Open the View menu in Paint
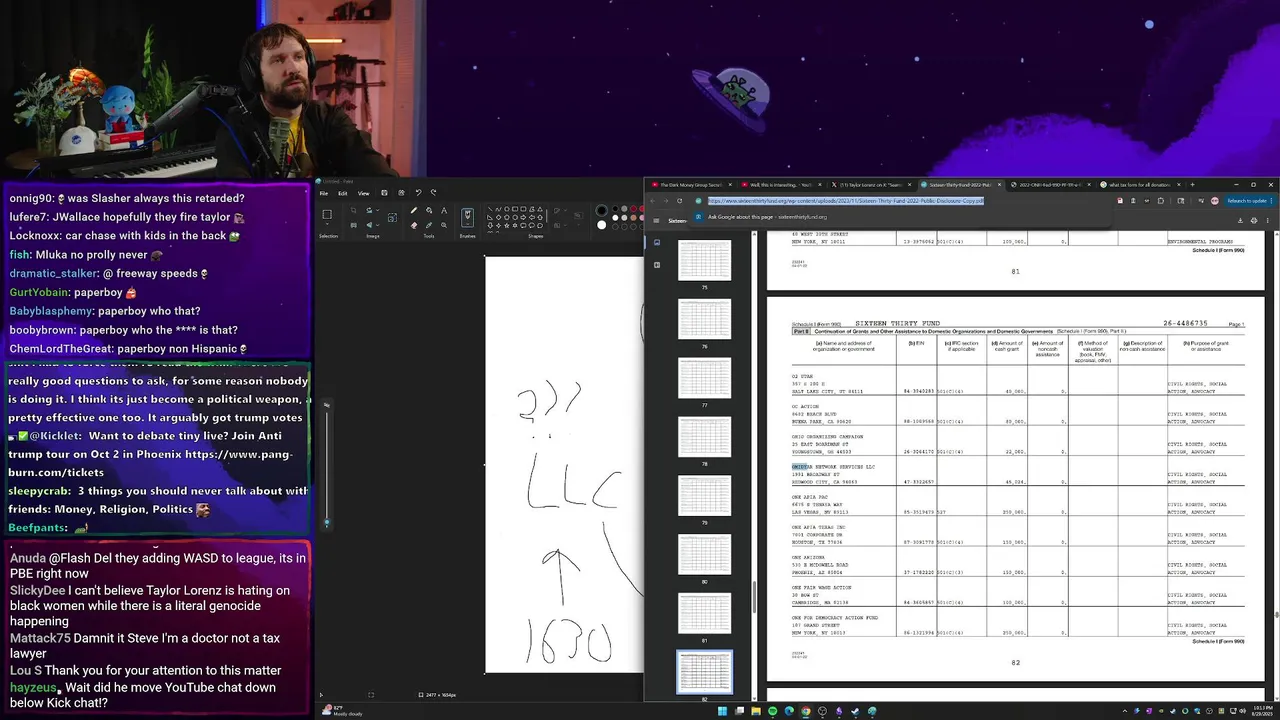Image resolution: width=1280 pixels, height=720 pixels. [364, 193]
